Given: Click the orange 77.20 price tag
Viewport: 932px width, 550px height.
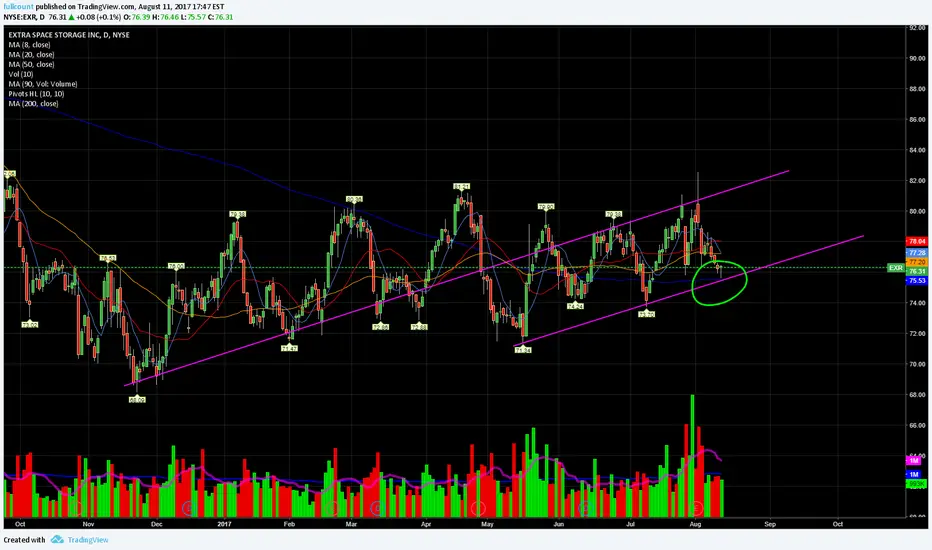Looking at the screenshot, I should pyautogui.click(x=917, y=262).
